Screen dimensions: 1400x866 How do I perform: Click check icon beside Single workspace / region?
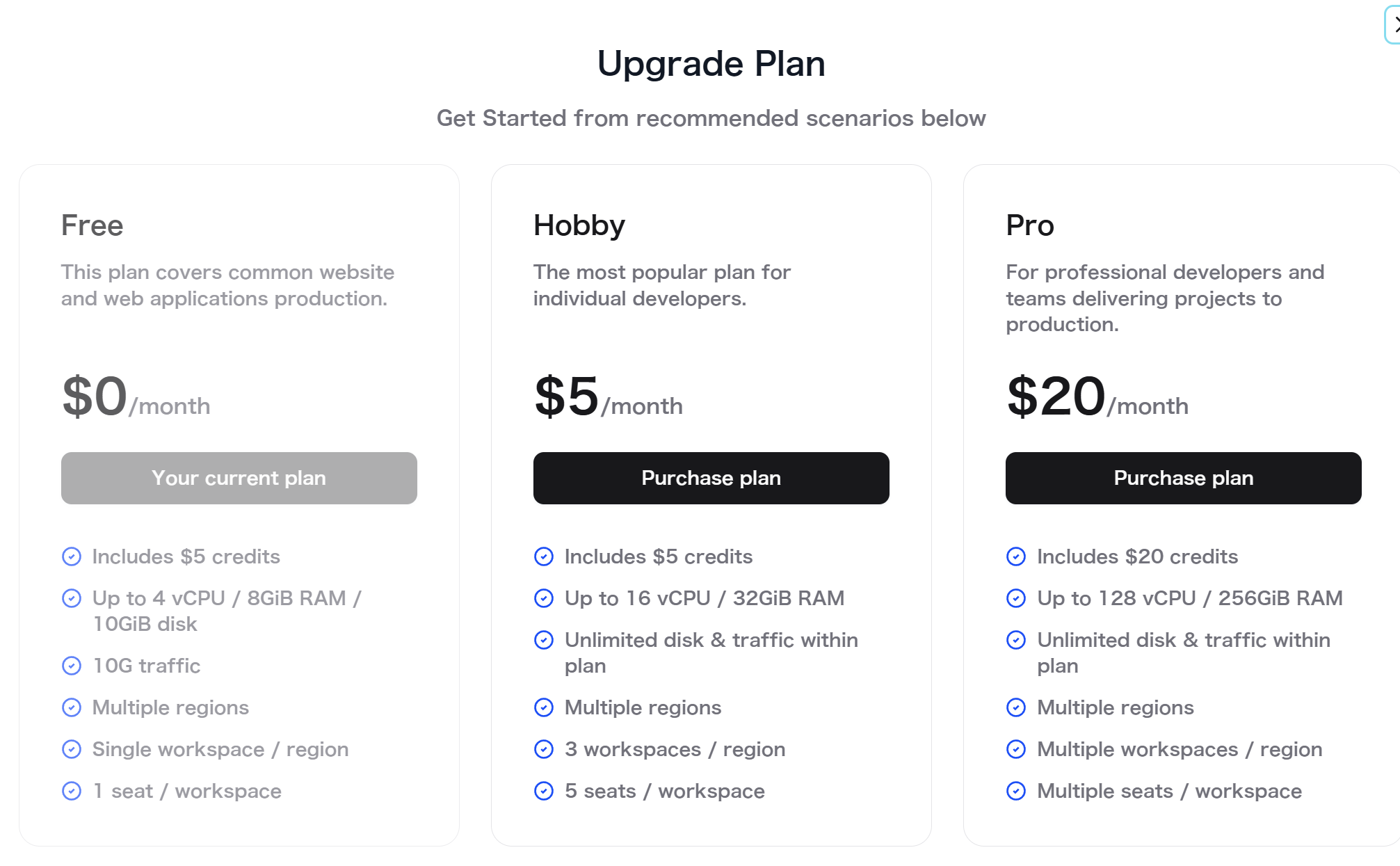(72, 749)
